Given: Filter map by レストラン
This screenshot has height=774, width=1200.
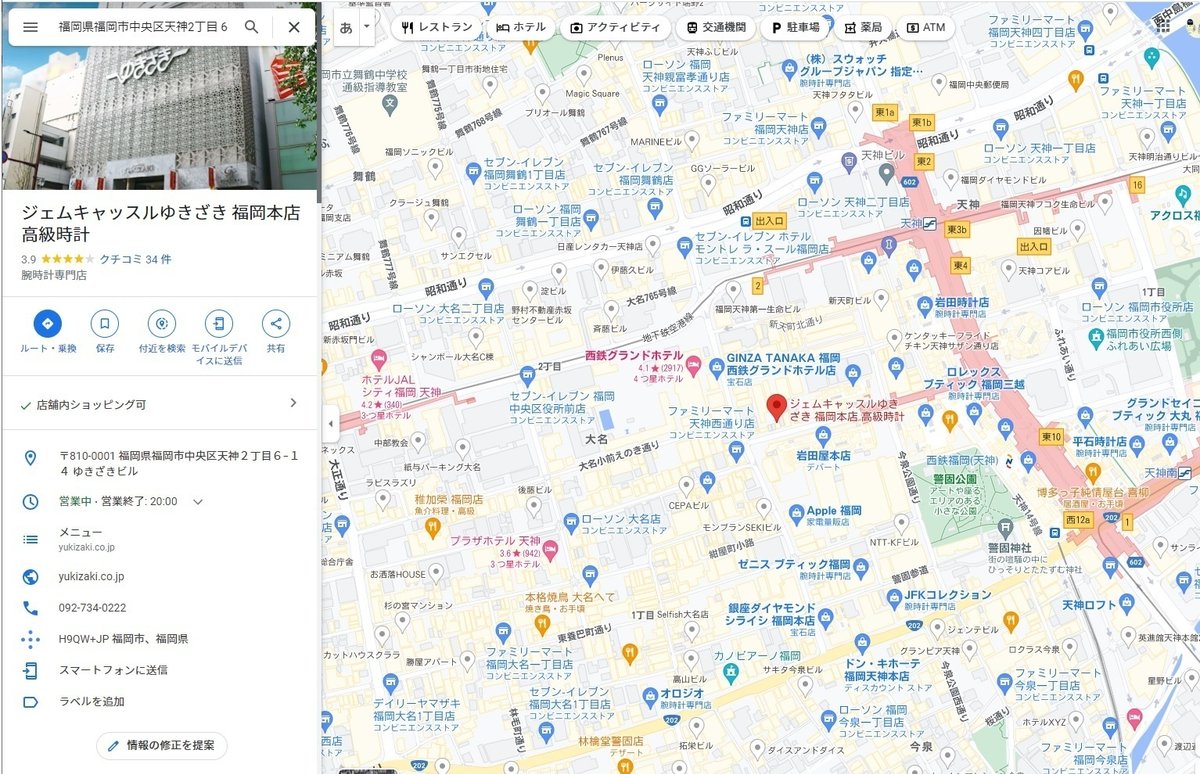Looking at the screenshot, I should pyautogui.click(x=437, y=27).
